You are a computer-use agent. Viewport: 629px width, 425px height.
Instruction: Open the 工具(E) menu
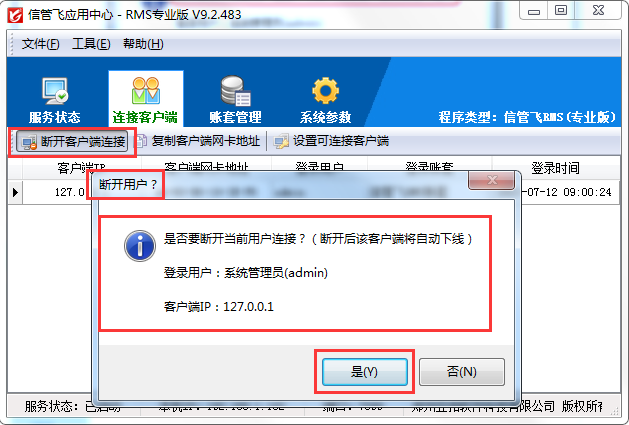[91, 44]
